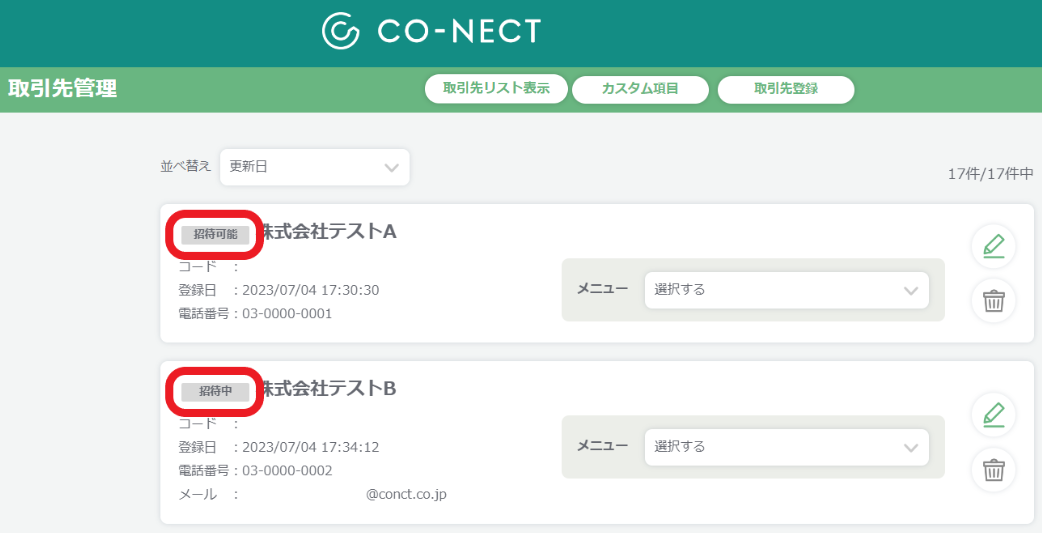The height and width of the screenshot is (533, 1042).
Task: Edit 株式会社テストA with pencil icon
Action: [993, 247]
